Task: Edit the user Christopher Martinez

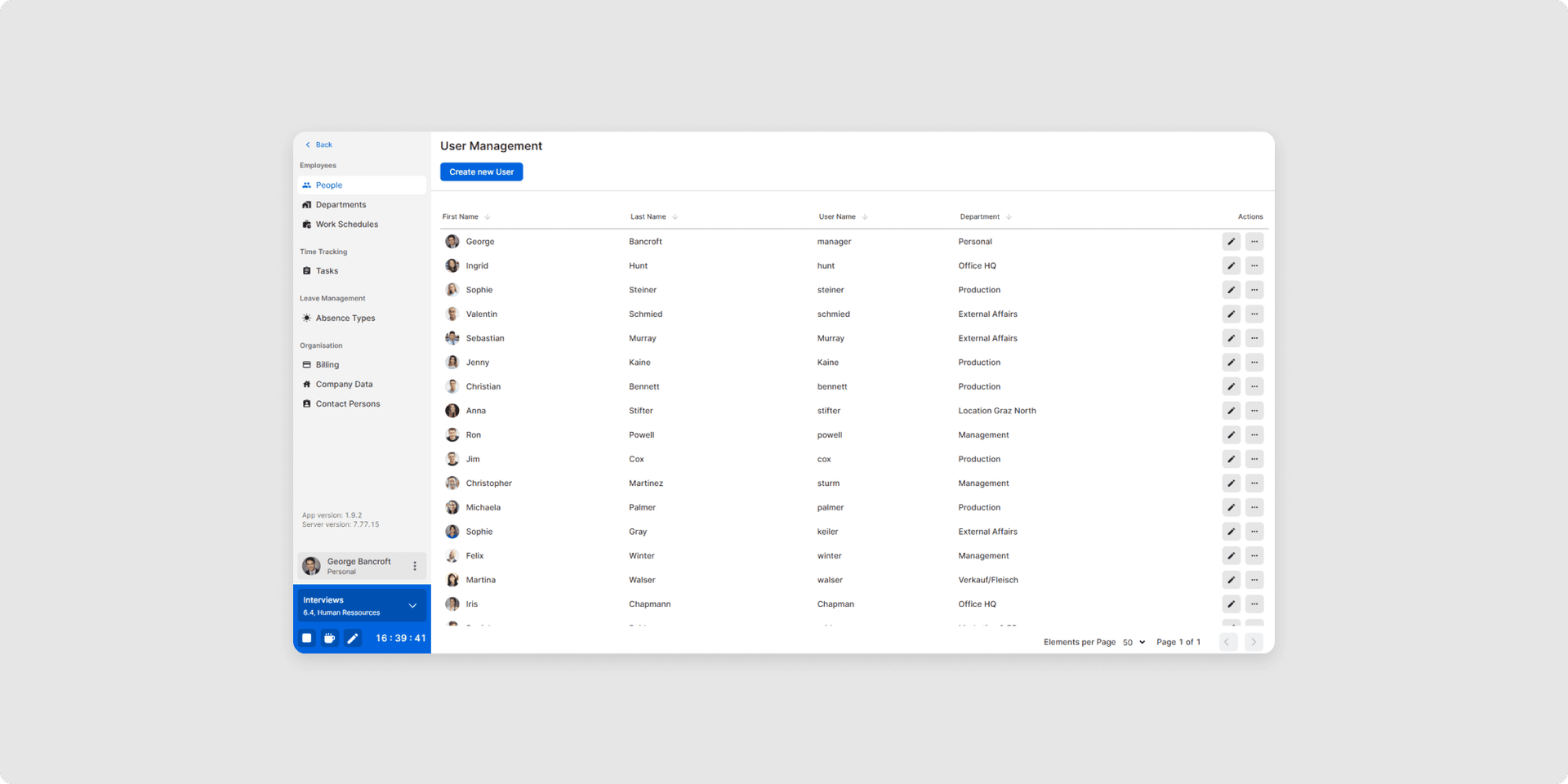Action: pos(1231,483)
